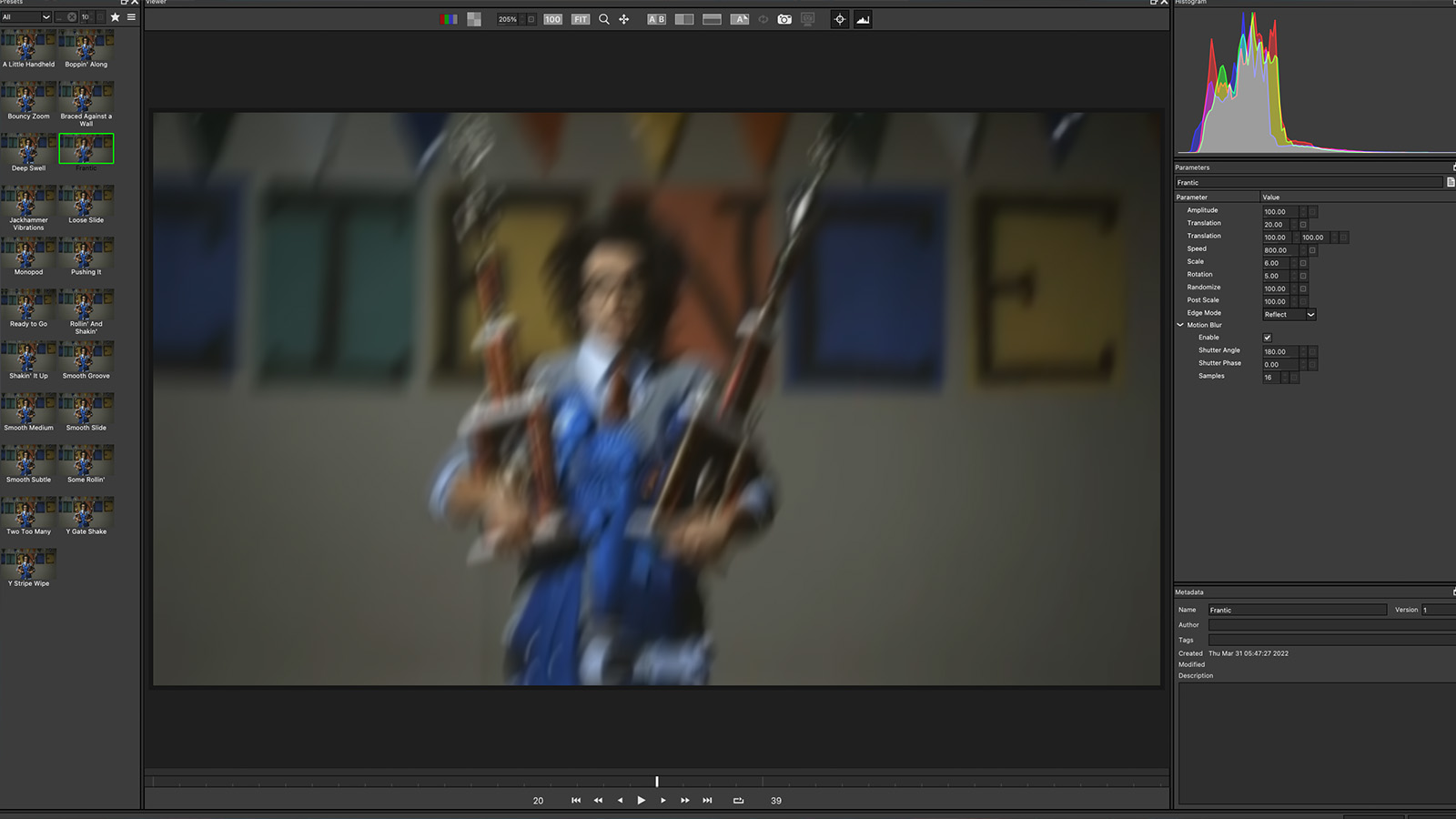Click the crosshair target icon near toolbar right
This screenshot has height=819, width=1456.
pyautogui.click(x=840, y=19)
